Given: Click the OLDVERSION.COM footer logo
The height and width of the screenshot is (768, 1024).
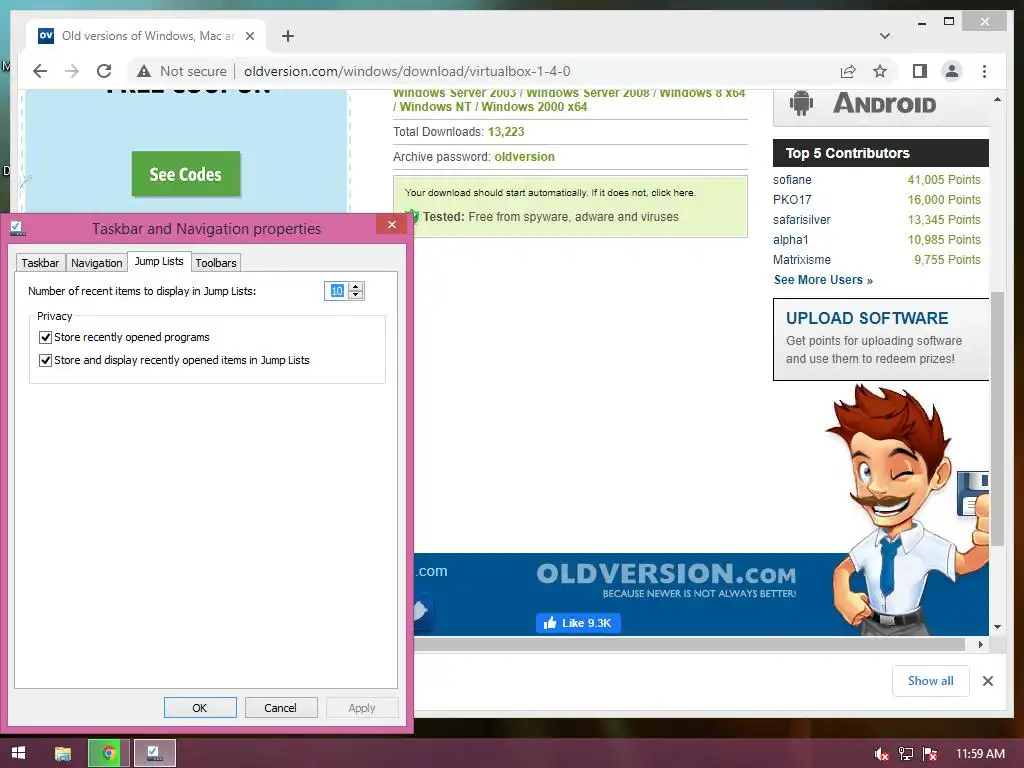Looking at the screenshot, I should coord(666,579).
